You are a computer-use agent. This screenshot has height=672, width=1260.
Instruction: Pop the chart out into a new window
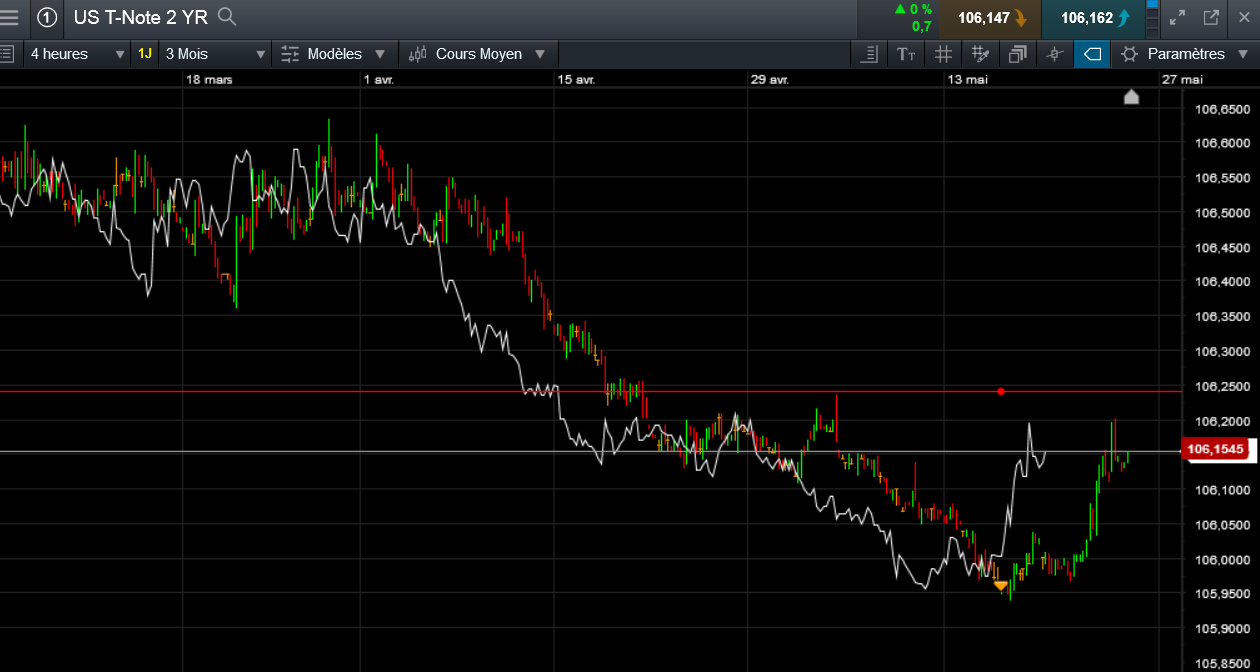1211,17
